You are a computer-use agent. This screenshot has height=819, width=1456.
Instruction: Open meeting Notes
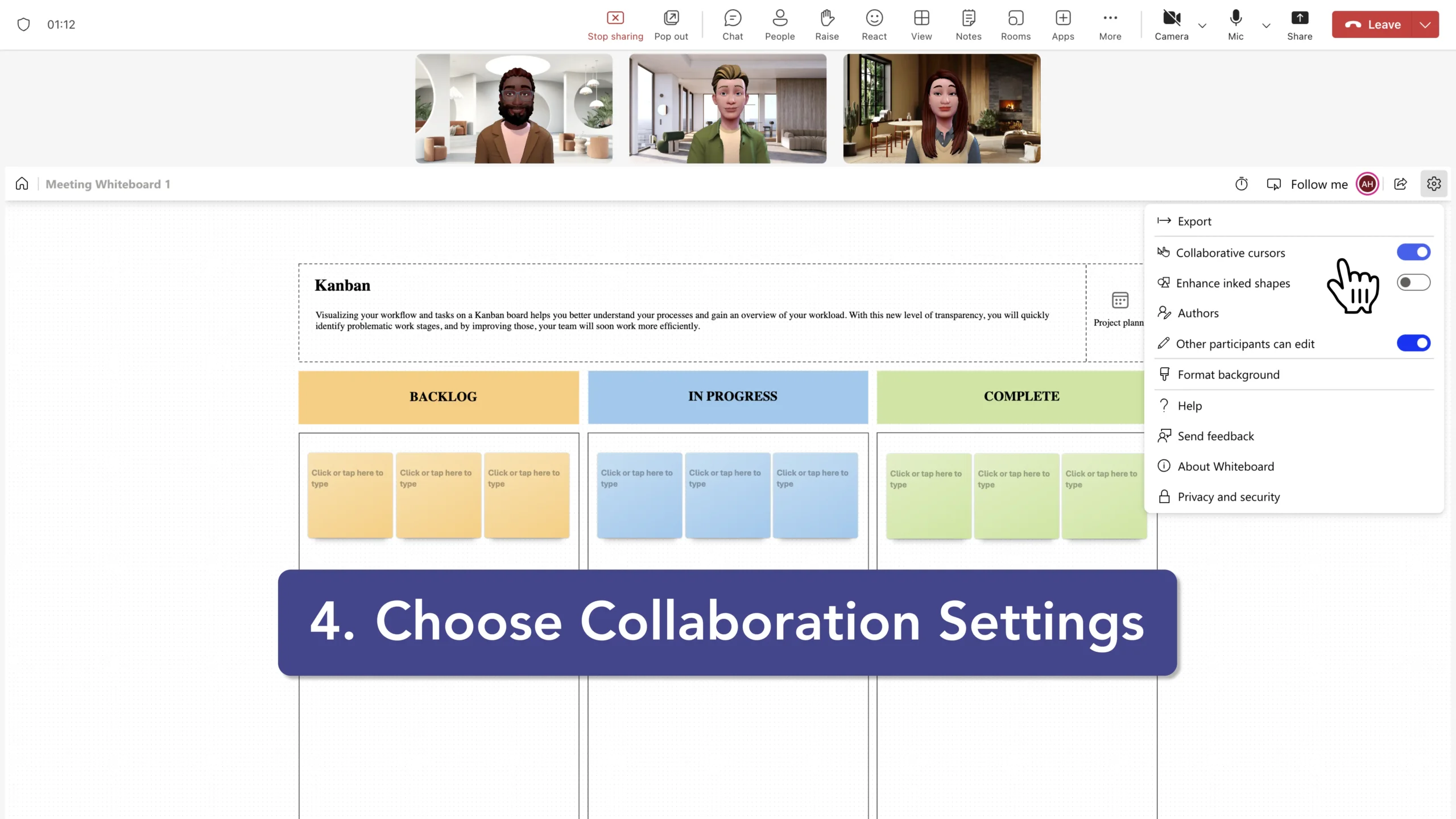(x=969, y=25)
